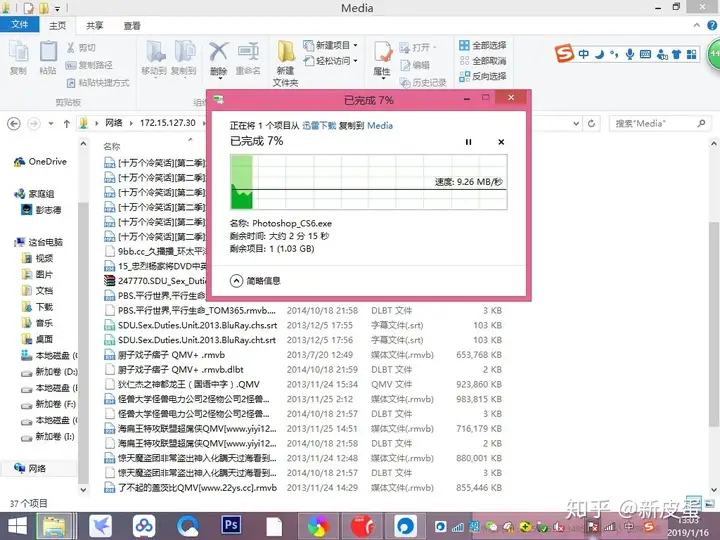
Task: Click the 删除 red X icon
Action: click(x=219, y=59)
